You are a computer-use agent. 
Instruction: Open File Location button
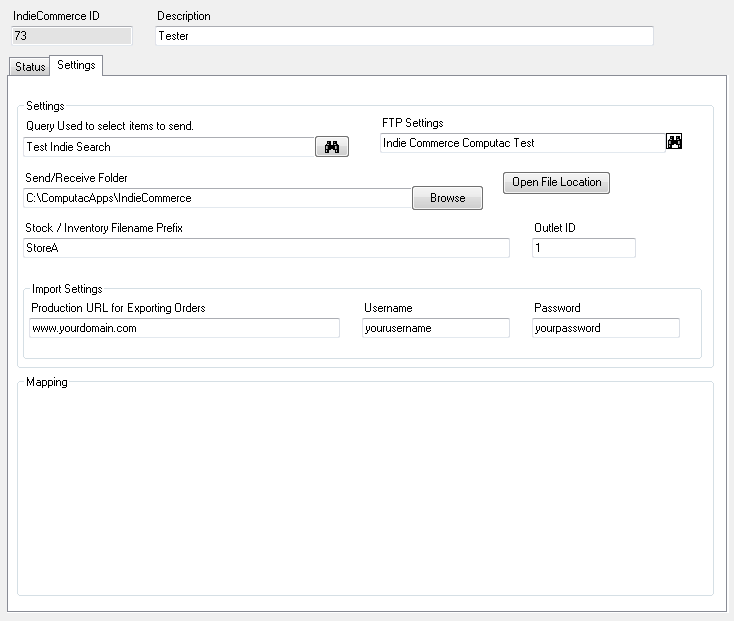tap(557, 183)
